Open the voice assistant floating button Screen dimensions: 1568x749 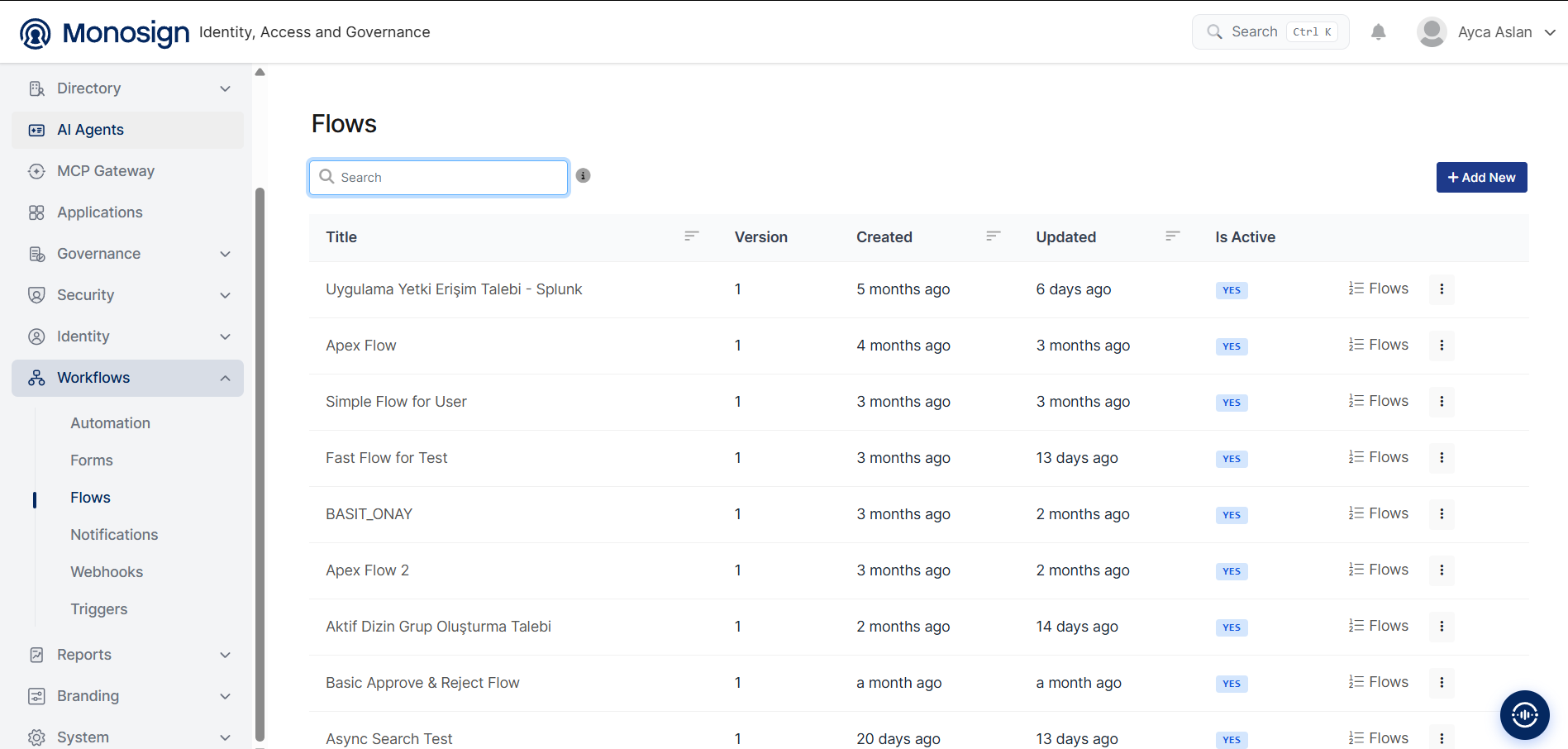point(1524,714)
